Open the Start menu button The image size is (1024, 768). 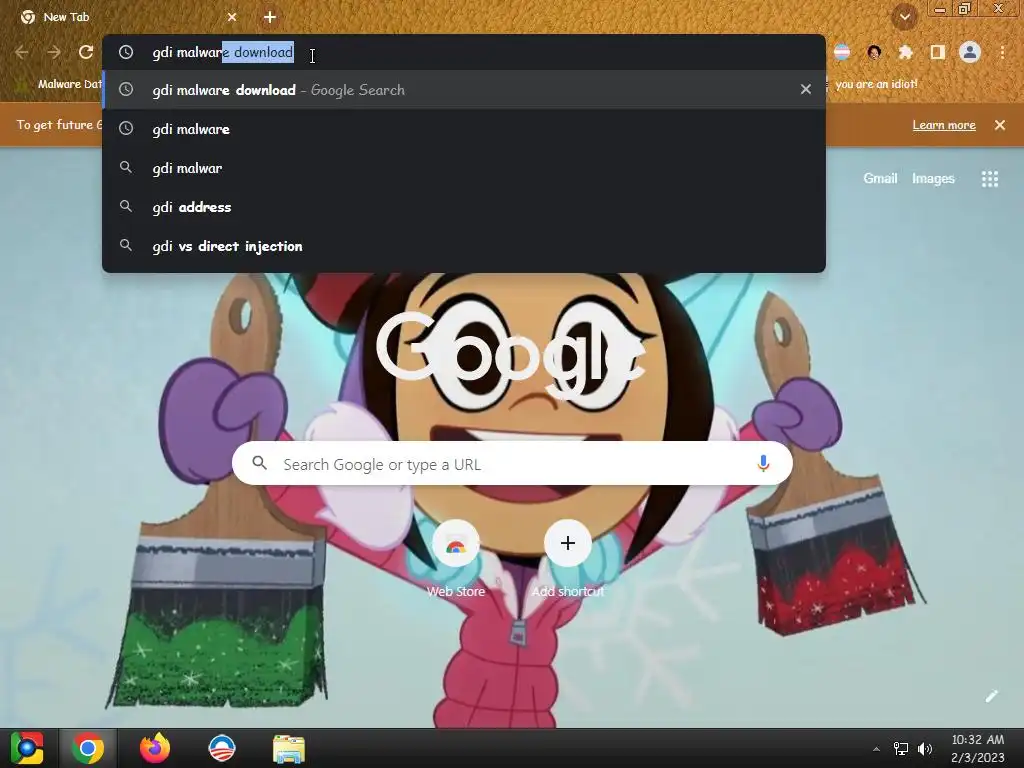[x=27, y=748]
